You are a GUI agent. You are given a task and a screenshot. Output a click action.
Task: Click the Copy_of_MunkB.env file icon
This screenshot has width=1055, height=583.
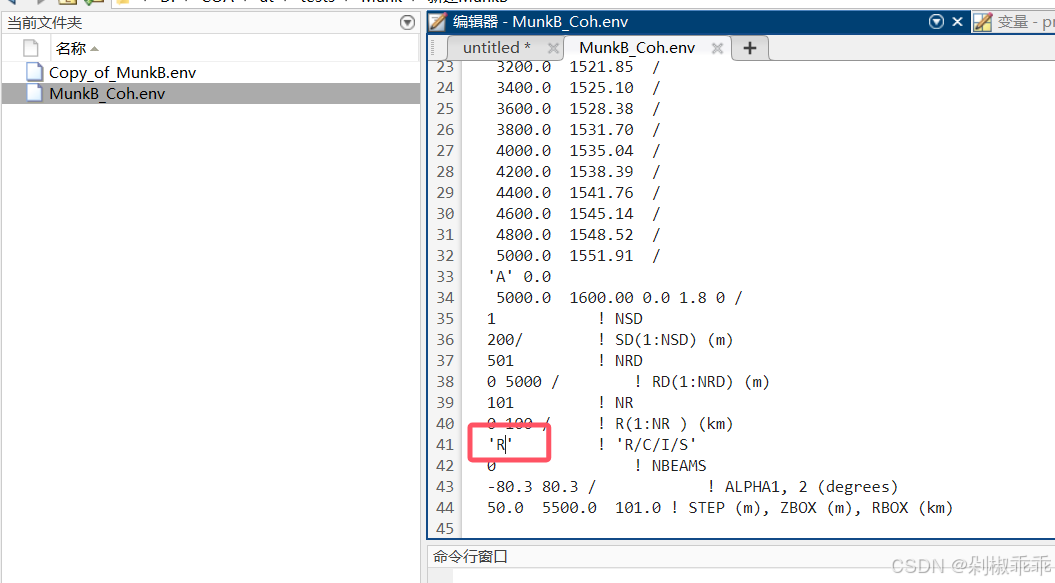pos(34,72)
